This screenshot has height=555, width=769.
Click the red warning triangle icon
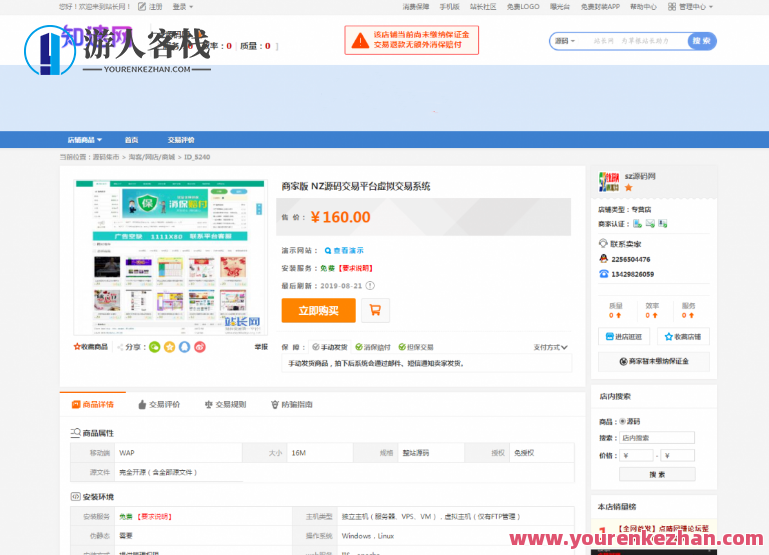pos(360,40)
